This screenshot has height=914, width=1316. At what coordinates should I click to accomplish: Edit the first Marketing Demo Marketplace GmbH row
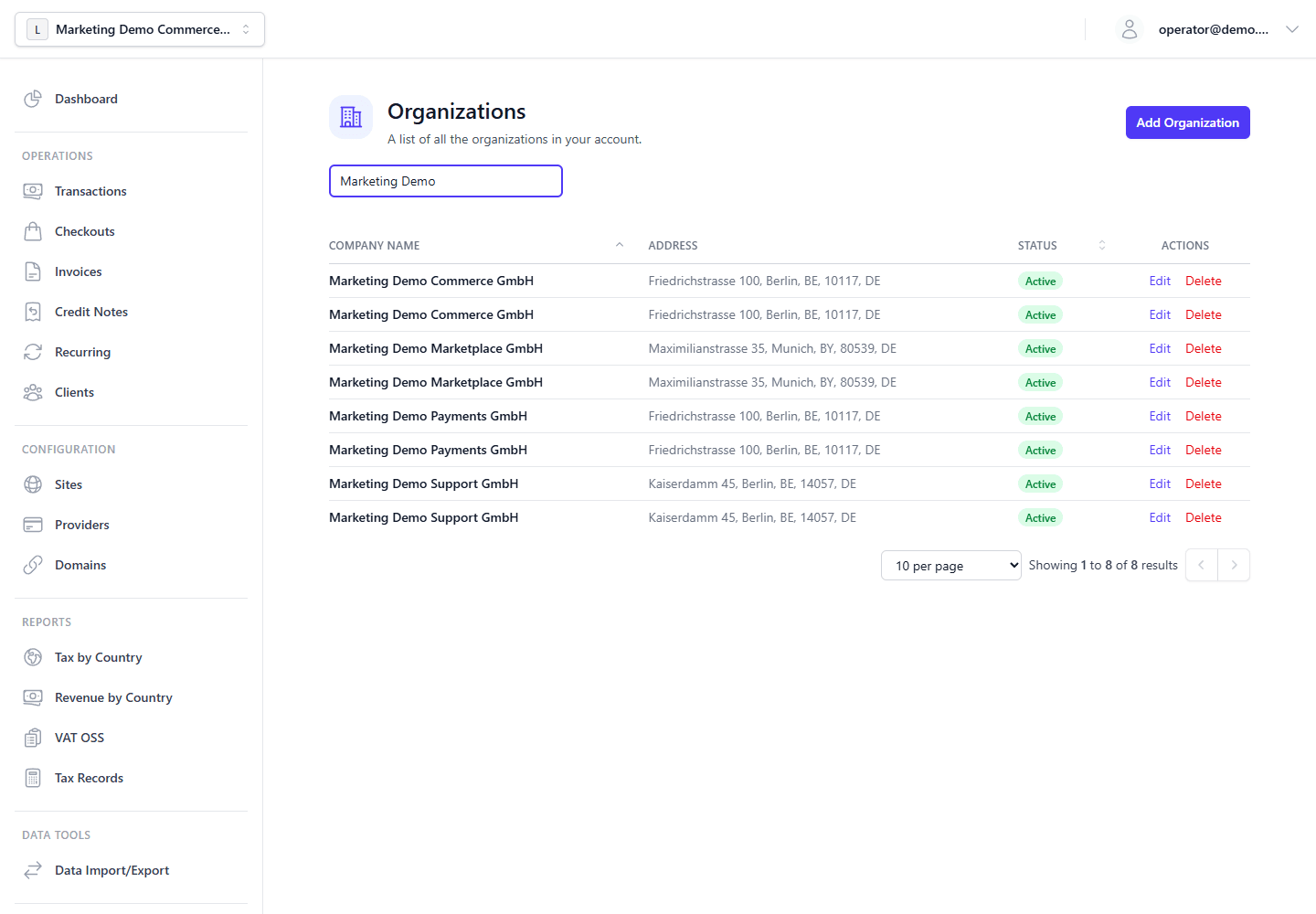[x=1160, y=348]
